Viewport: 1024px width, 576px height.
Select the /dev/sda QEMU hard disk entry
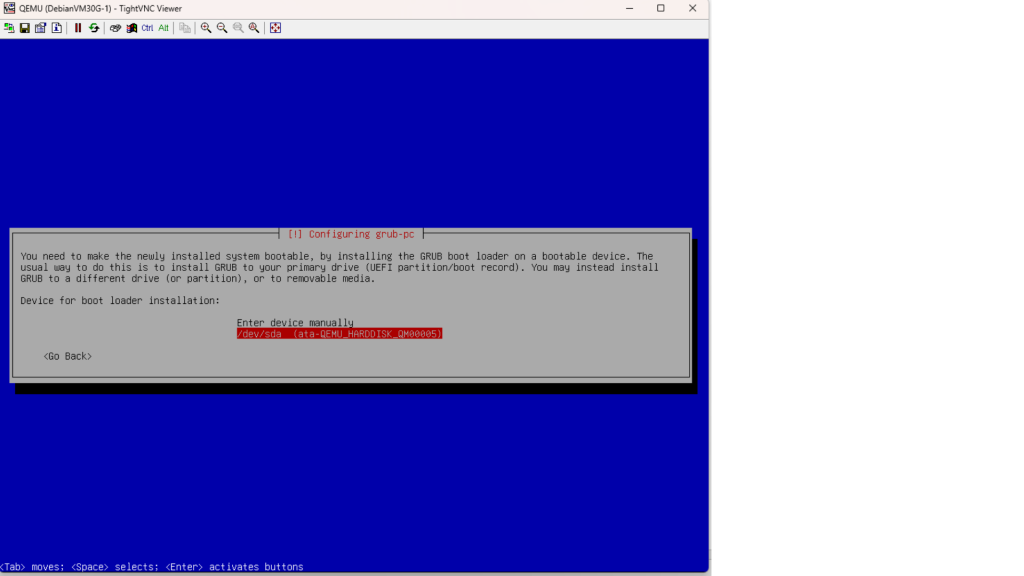[339, 334]
